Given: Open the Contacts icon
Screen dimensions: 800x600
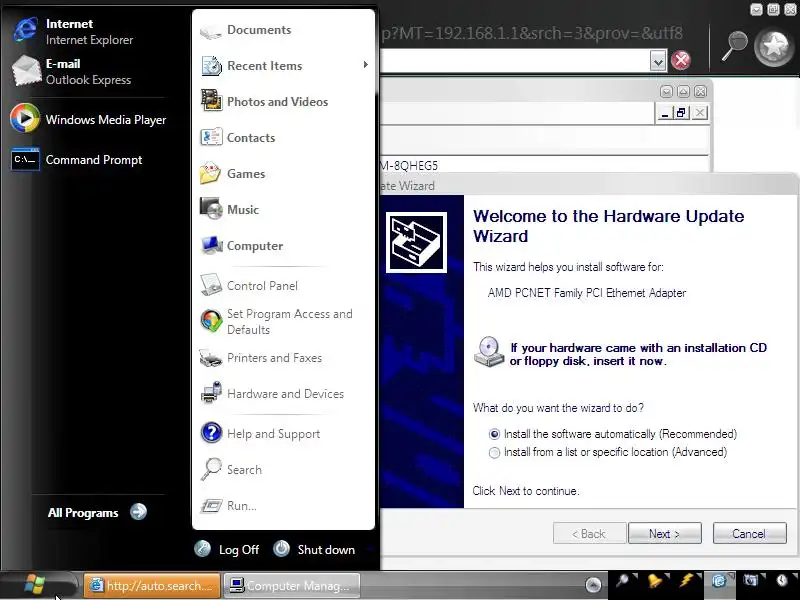Looking at the screenshot, I should pos(211,137).
